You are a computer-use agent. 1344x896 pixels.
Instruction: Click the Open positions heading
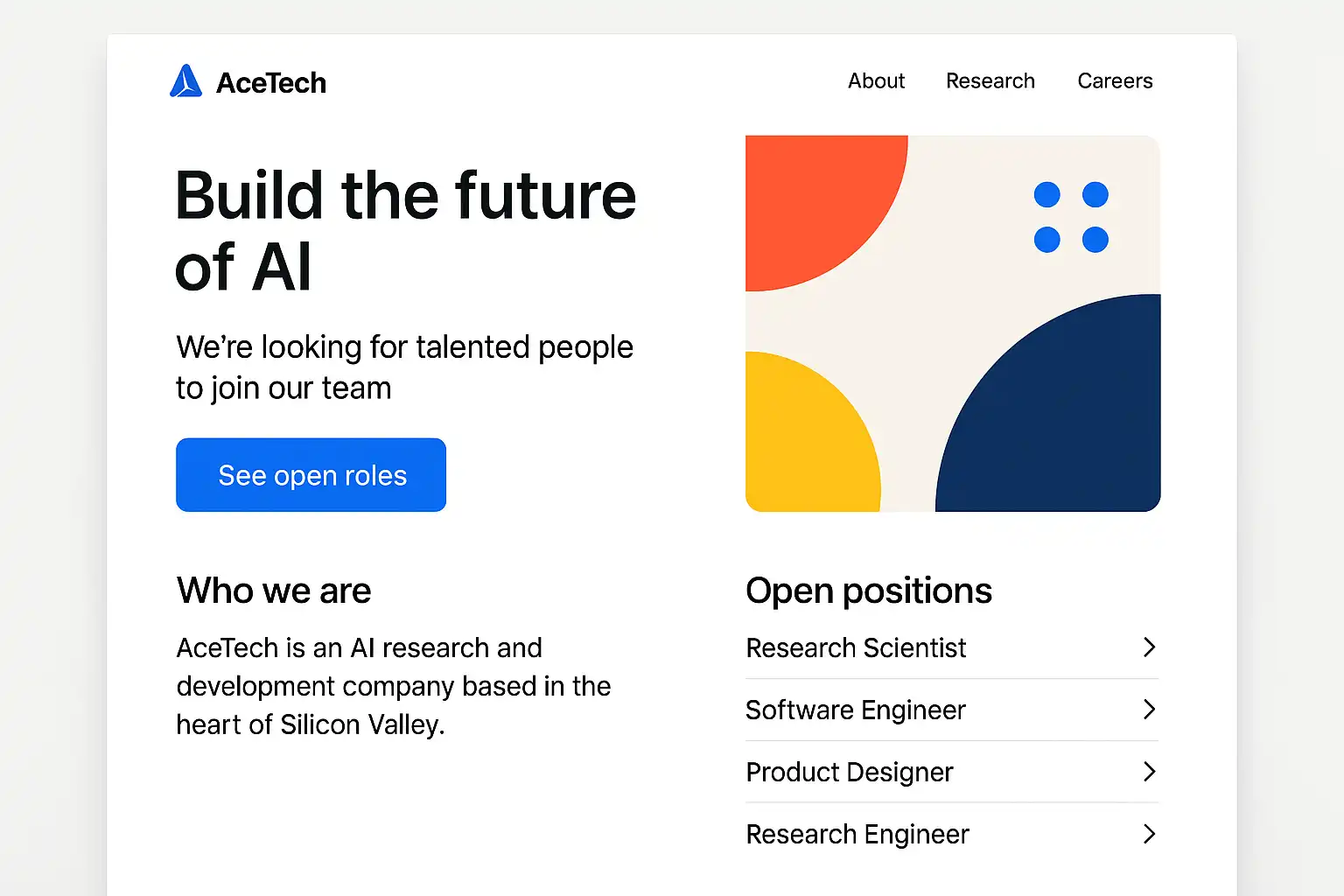[x=868, y=591]
